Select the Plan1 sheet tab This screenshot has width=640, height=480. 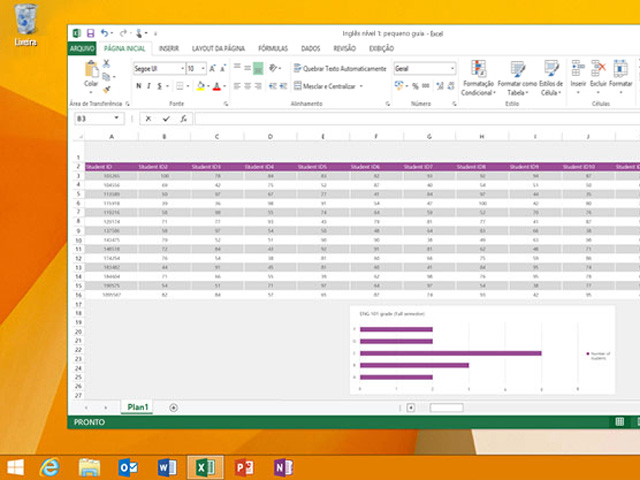pos(138,407)
